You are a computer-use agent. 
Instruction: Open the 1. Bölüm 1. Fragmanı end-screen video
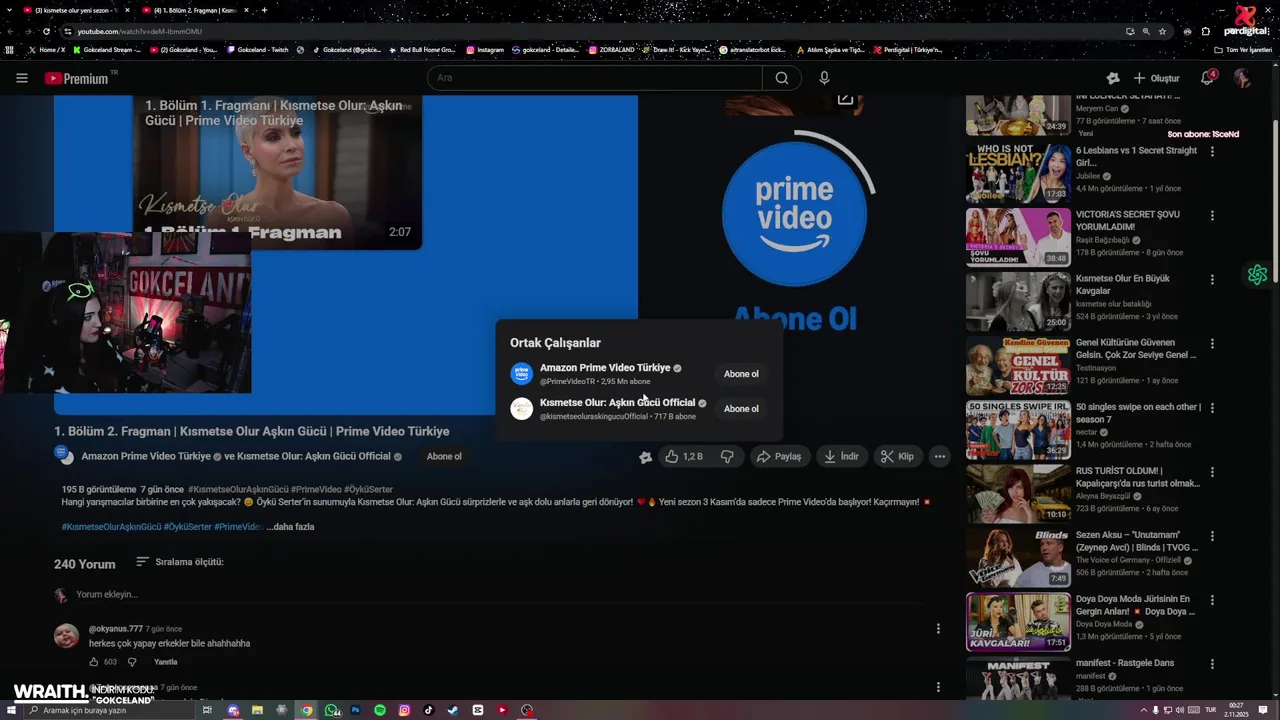click(x=277, y=171)
